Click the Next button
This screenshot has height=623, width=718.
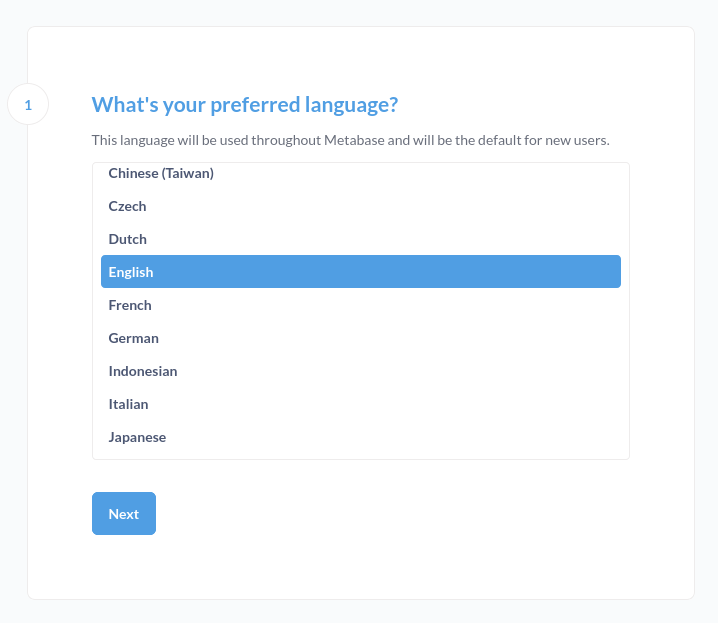tap(124, 514)
